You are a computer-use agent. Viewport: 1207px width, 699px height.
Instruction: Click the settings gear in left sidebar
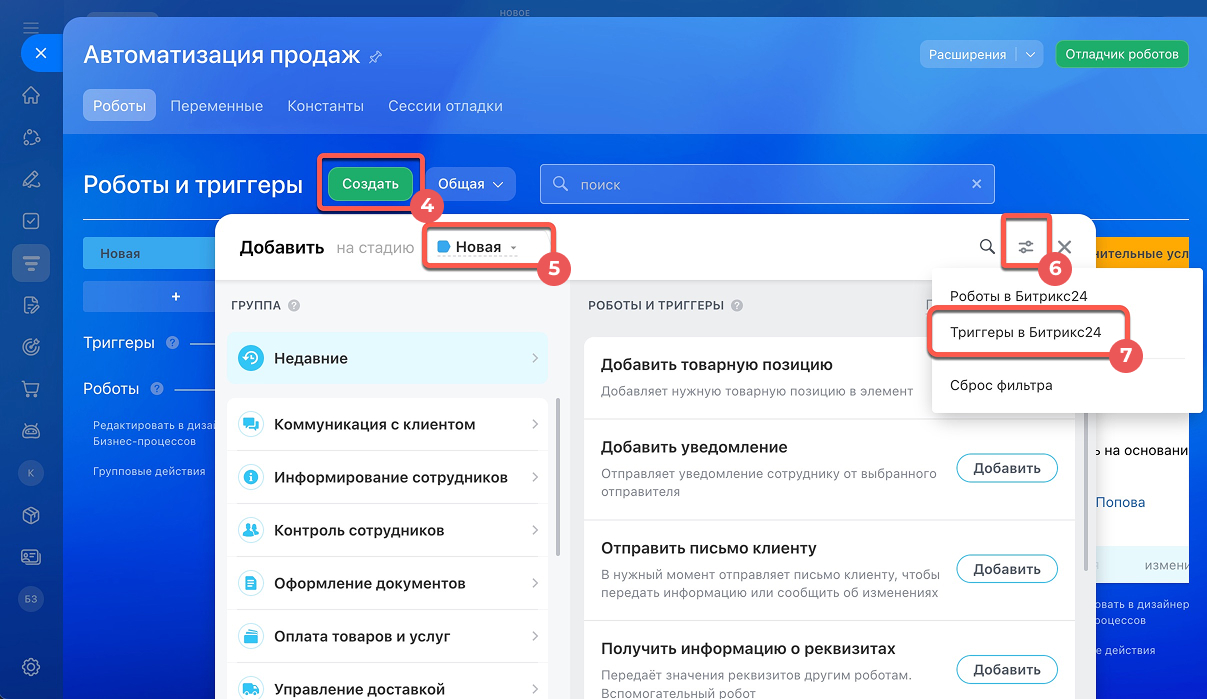coord(31,667)
